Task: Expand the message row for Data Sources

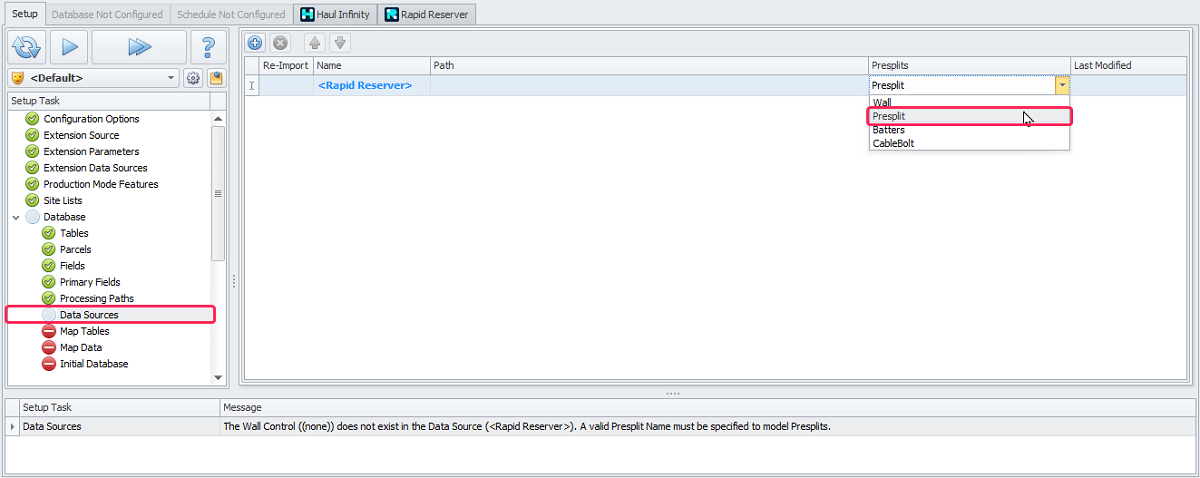Action: click(12, 427)
